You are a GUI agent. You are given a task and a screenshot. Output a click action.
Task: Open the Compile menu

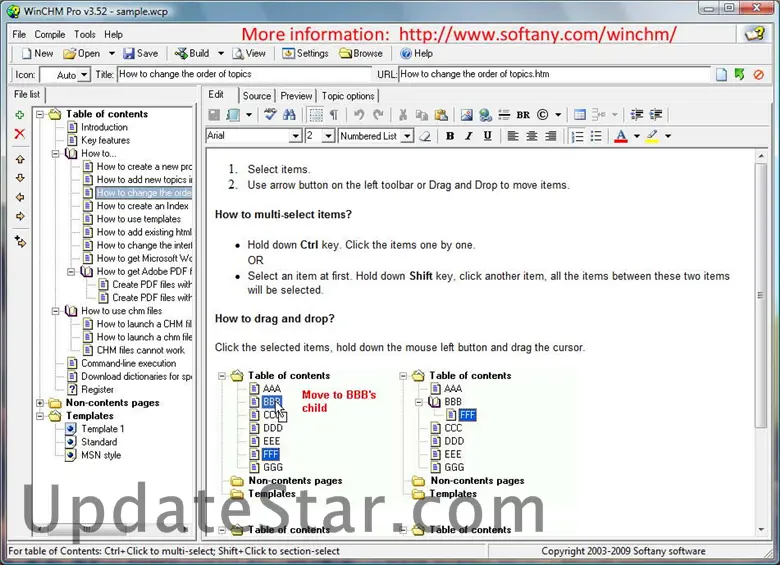coord(50,34)
